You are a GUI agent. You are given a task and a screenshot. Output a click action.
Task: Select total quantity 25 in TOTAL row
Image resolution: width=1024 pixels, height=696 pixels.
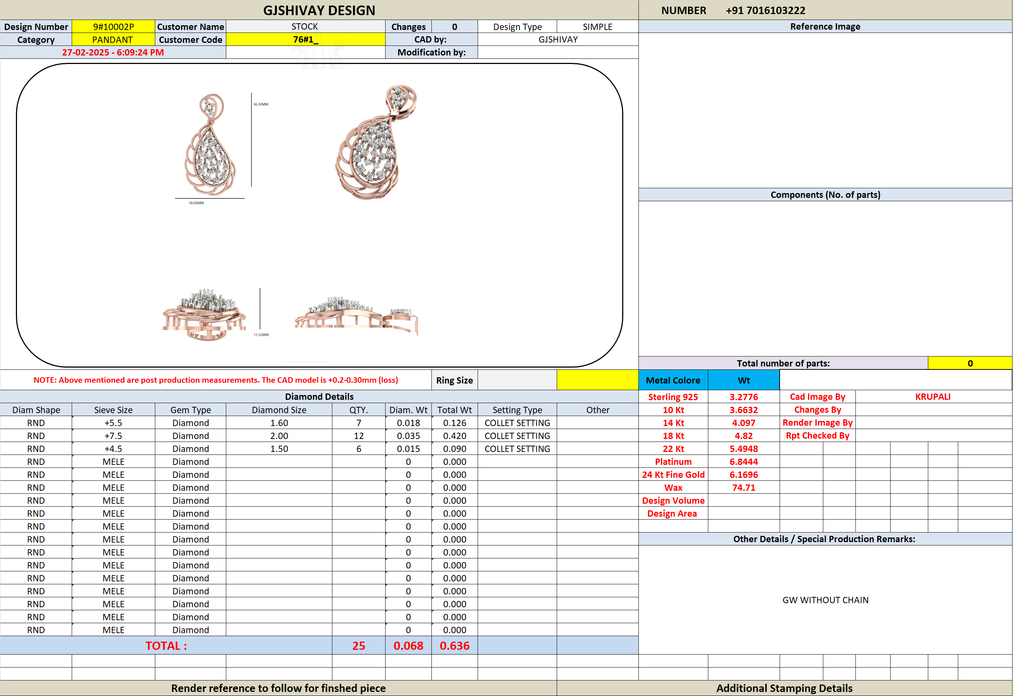click(x=359, y=646)
